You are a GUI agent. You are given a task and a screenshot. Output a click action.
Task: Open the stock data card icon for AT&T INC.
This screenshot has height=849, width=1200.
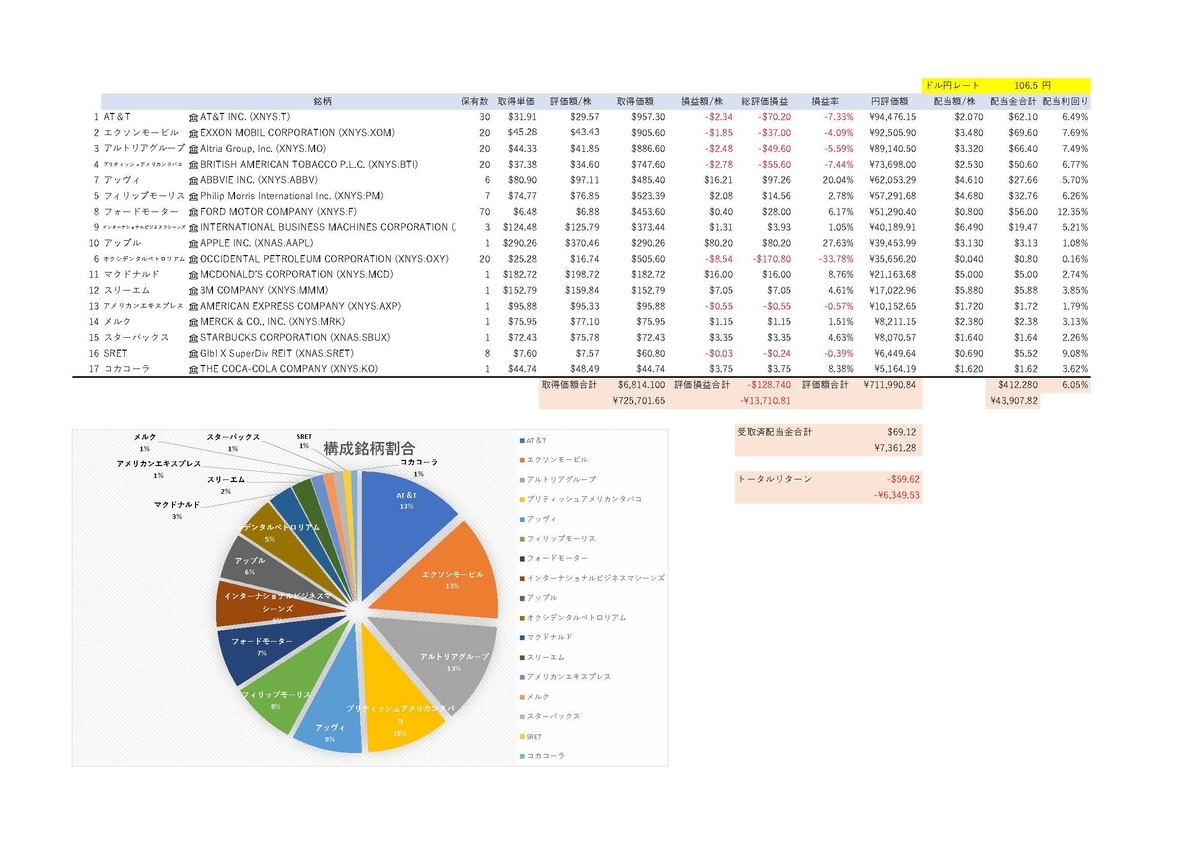[193, 117]
